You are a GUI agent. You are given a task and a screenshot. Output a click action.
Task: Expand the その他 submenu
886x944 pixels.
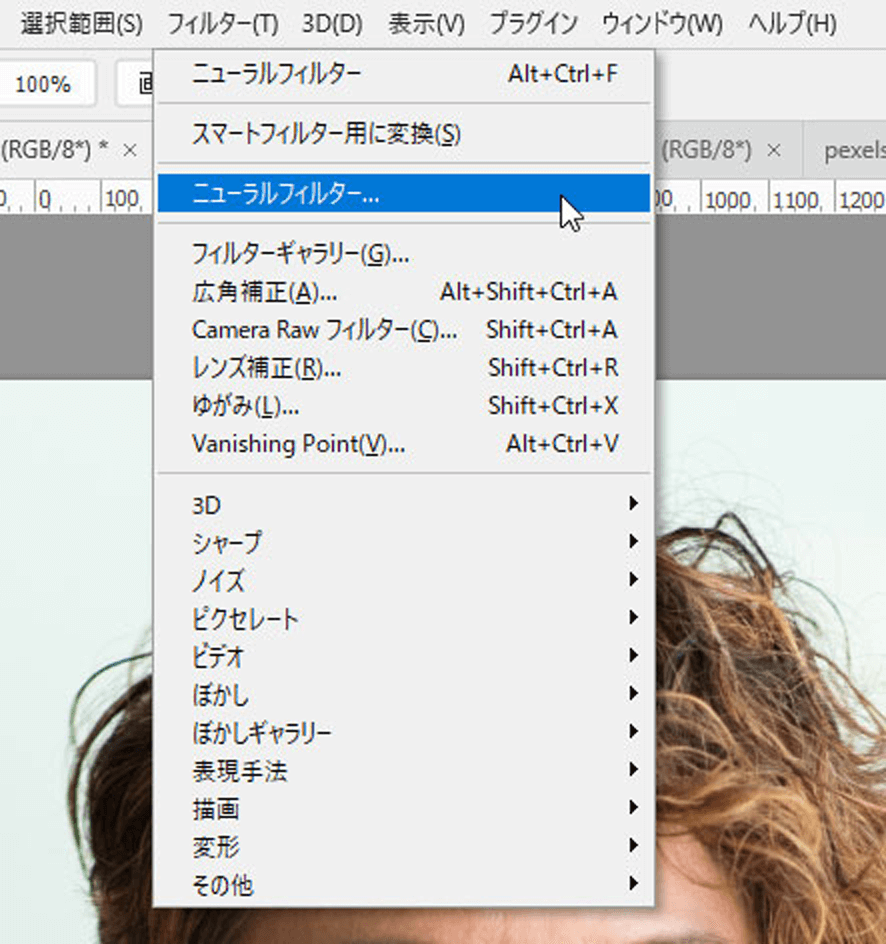(x=404, y=884)
